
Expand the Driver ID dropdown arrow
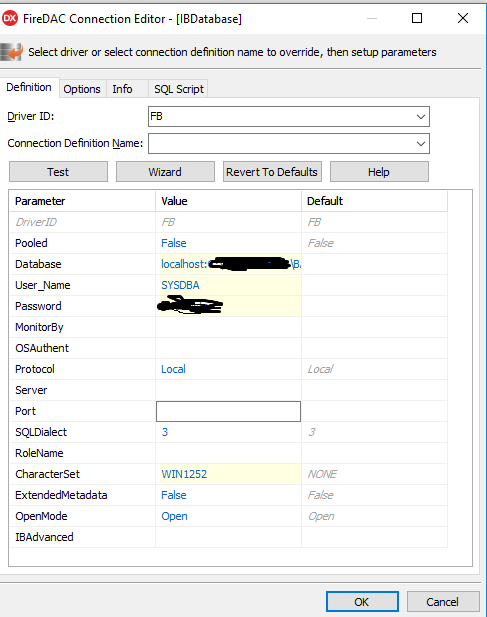(421, 116)
